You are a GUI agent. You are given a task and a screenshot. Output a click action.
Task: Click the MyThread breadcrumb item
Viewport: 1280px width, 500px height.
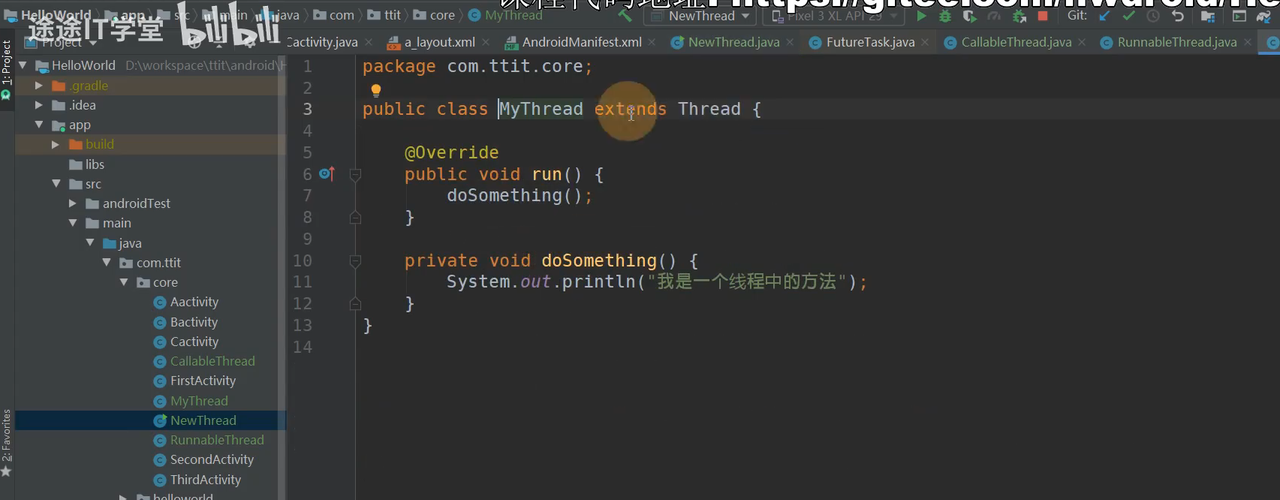click(x=505, y=15)
